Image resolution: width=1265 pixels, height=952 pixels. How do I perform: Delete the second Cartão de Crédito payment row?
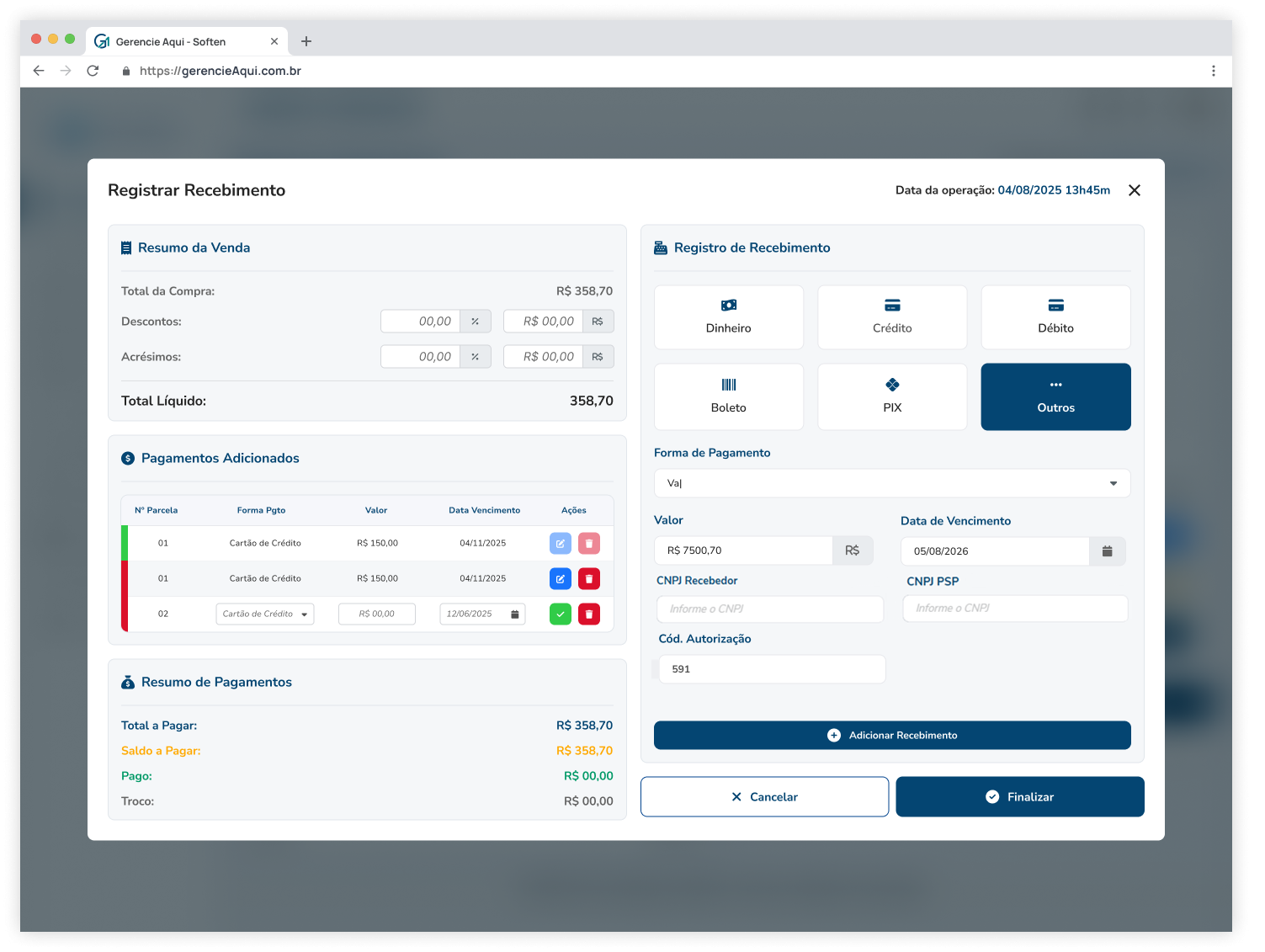[589, 579]
